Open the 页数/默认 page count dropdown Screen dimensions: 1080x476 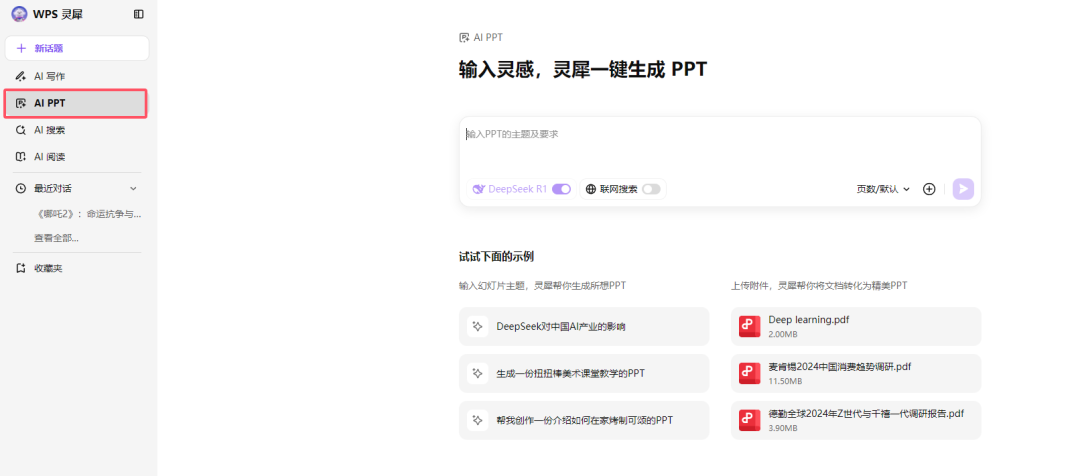tap(883, 189)
